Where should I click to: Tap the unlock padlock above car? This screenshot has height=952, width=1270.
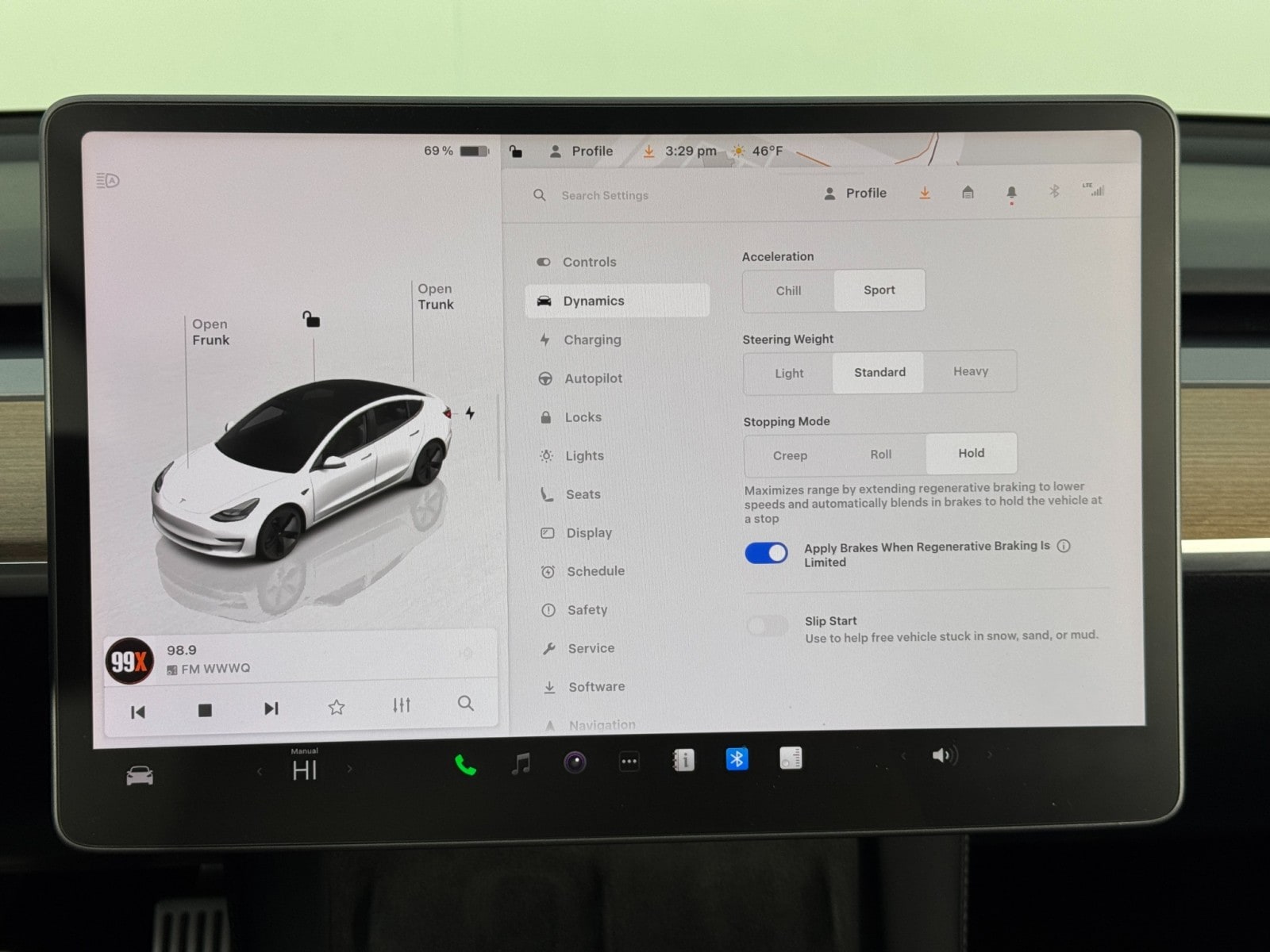(x=311, y=320)
